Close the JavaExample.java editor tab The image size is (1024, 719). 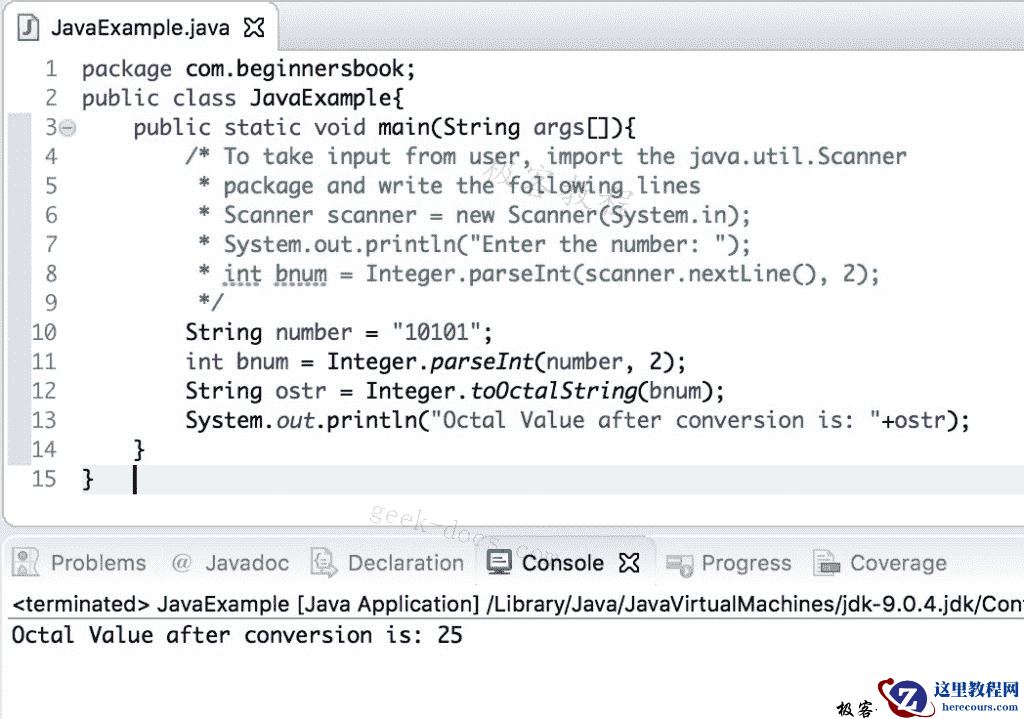(x=253, y=26)
